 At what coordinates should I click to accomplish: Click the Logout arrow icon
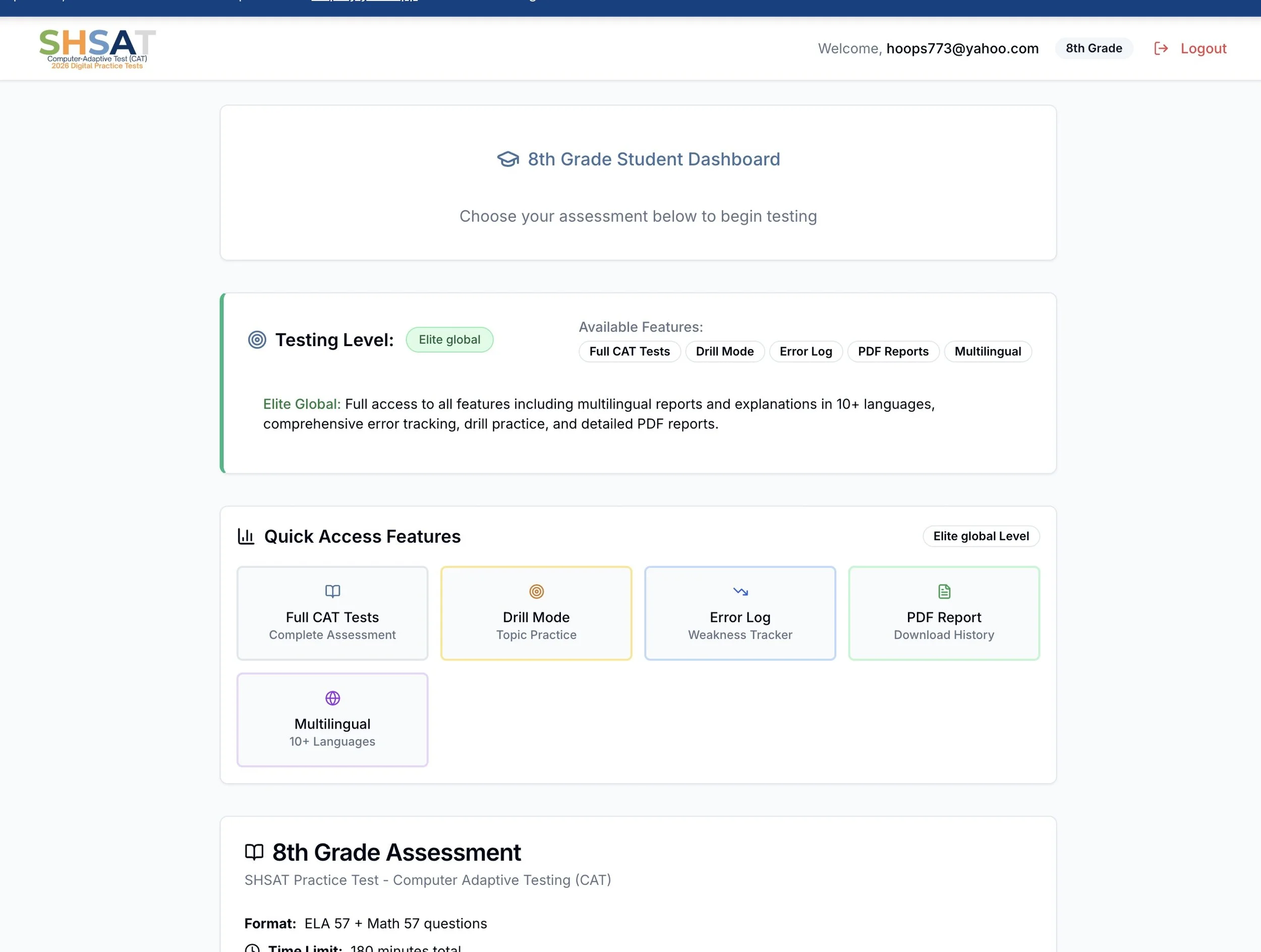point(1161,48)
